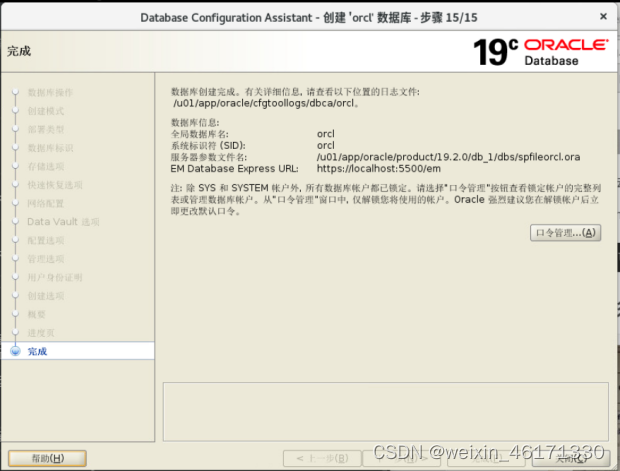Image resolution: width=620 pixels, height=471 pixels.
Task: Select the 管理选项 step in sidebar
Action: pos(46,259)
